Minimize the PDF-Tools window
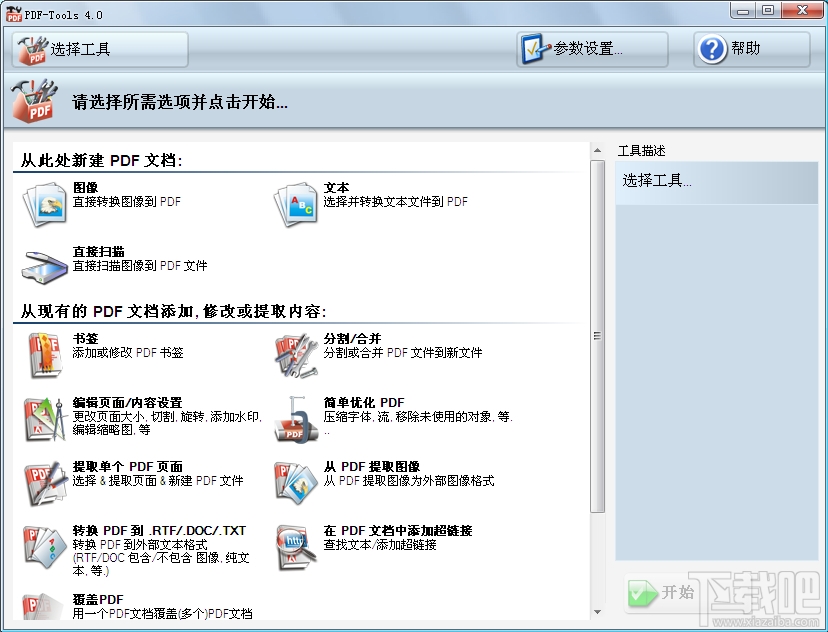The image size is (828, 632). [743, 11]
